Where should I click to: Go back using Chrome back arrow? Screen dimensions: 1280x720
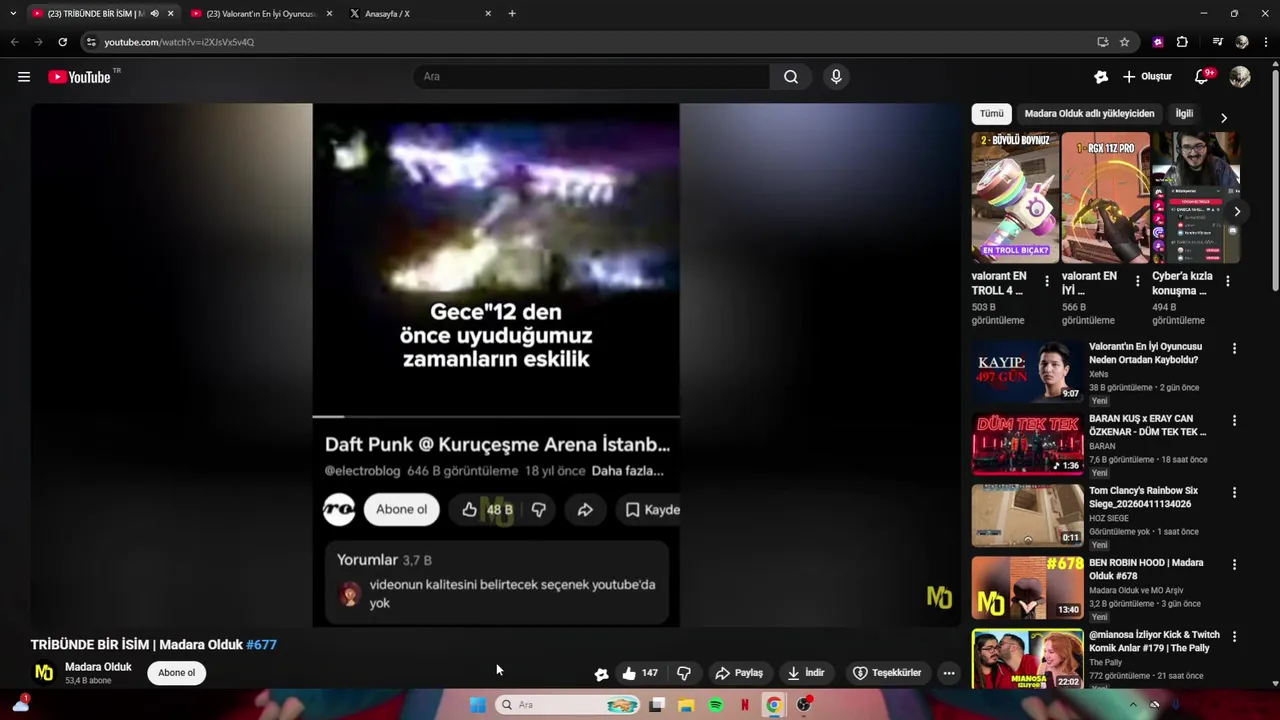click(x=14, y=42)
